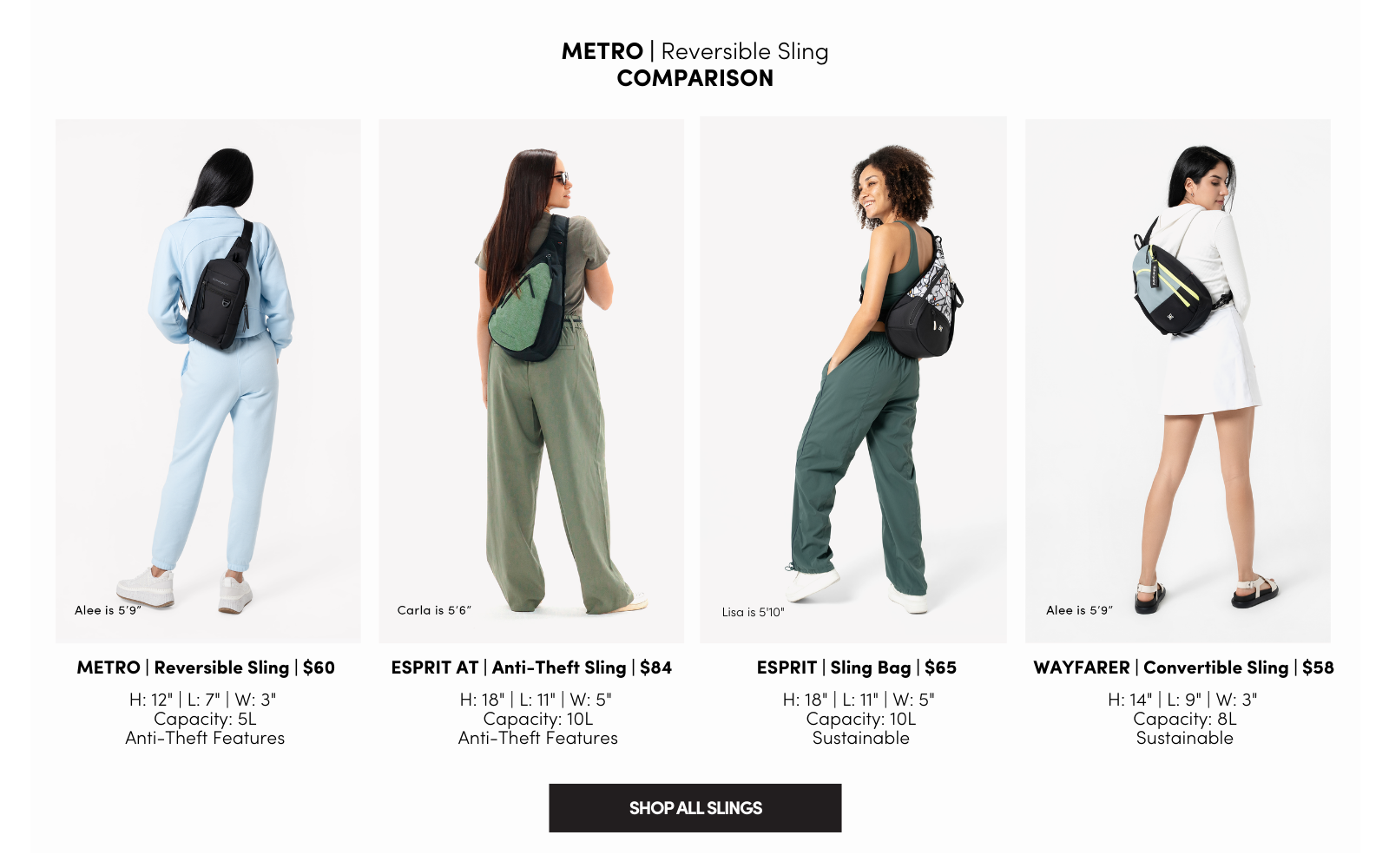Select the ESPRIT AT | Anti-Theft Sling | $84 title
Viewport: 1389px width, 868px height.
(x=531, y=667)
